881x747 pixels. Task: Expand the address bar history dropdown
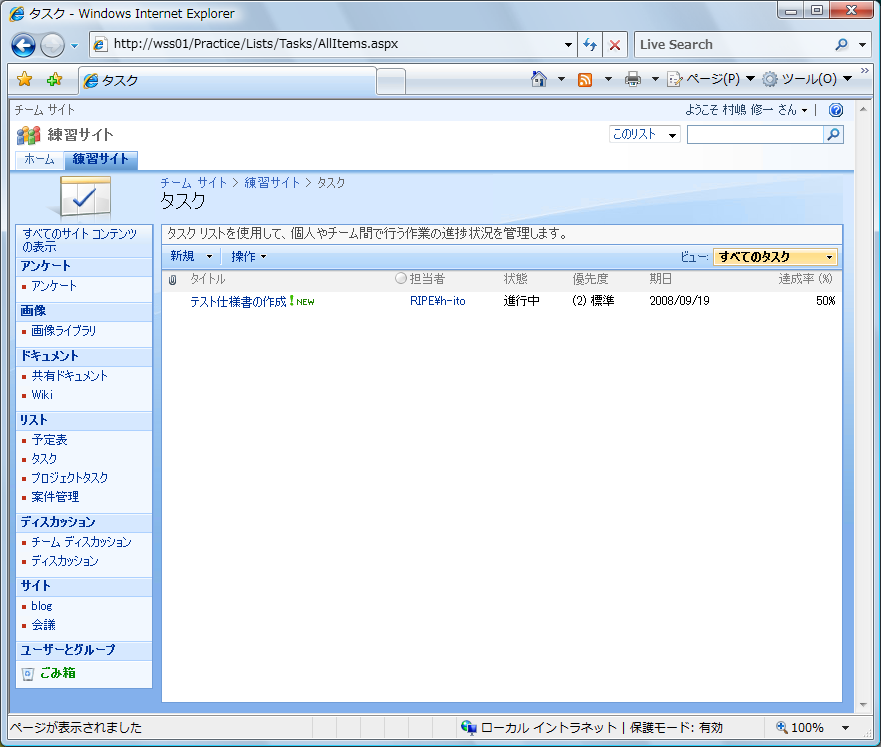pyautogui.click(x=568, y=44)
